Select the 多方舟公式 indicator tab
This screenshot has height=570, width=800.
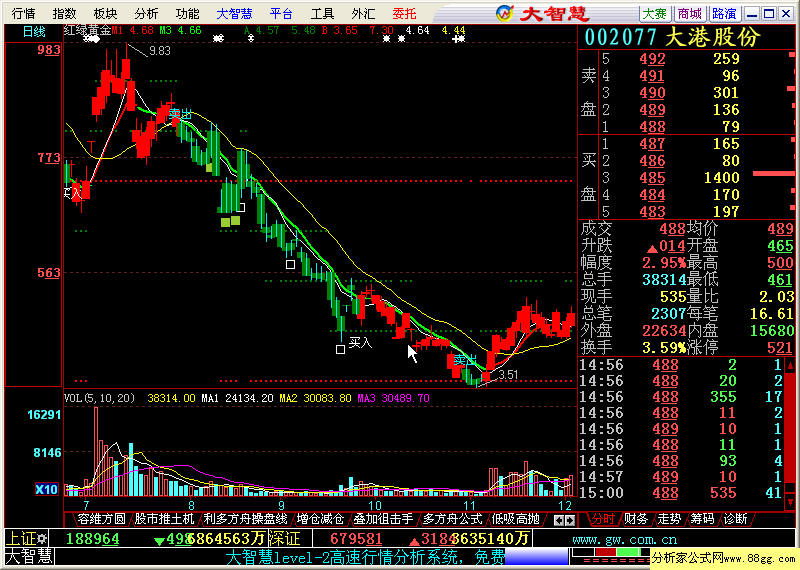(x=453, y=519)
